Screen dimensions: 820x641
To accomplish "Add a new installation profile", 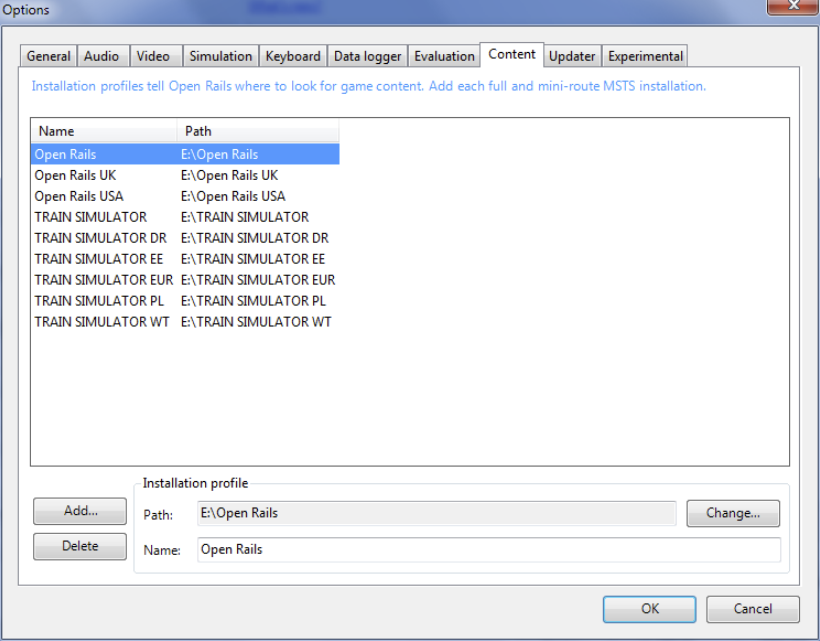I will click(x=79, y=511).
